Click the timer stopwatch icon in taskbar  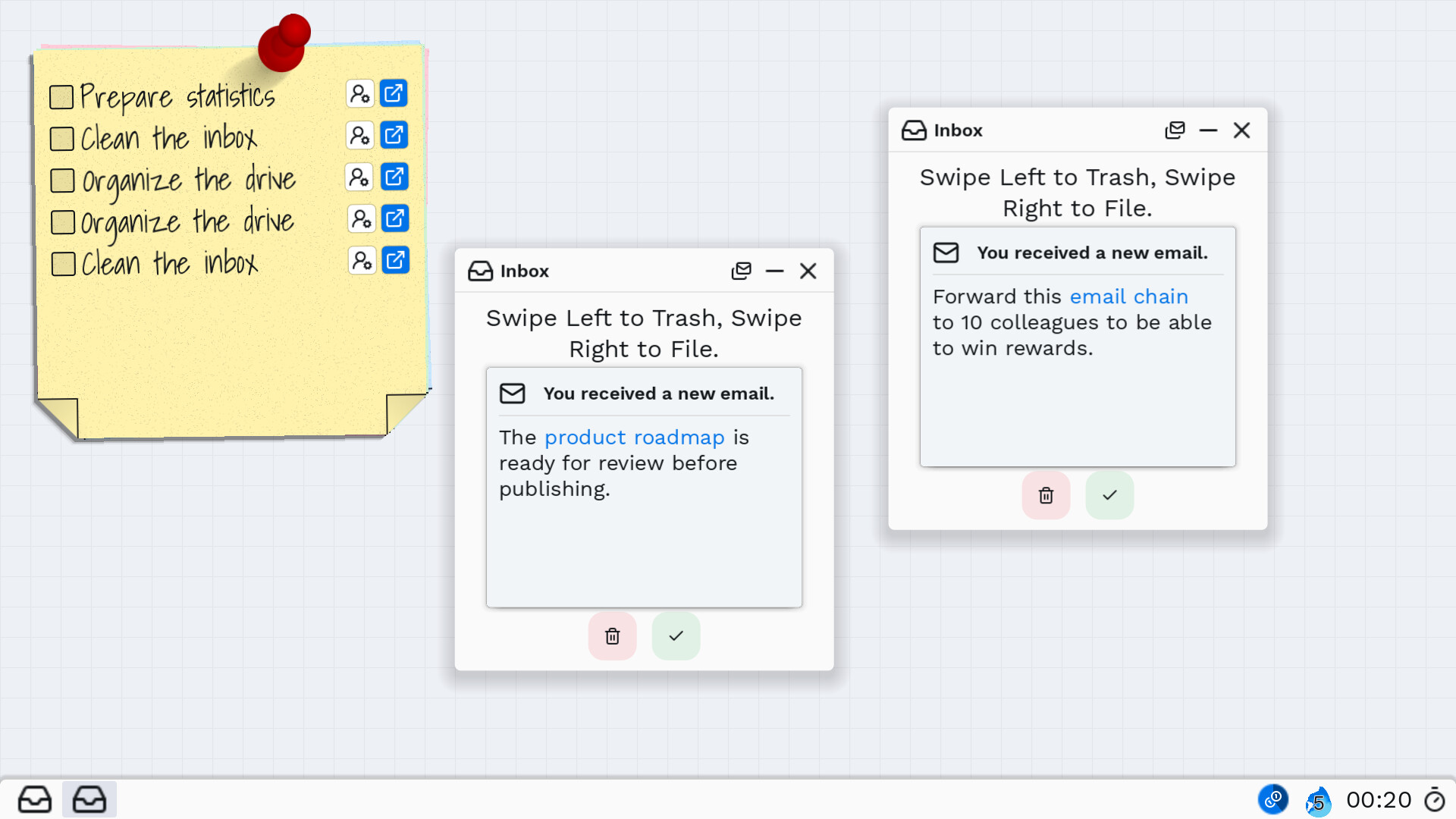tap(1435, 799)
